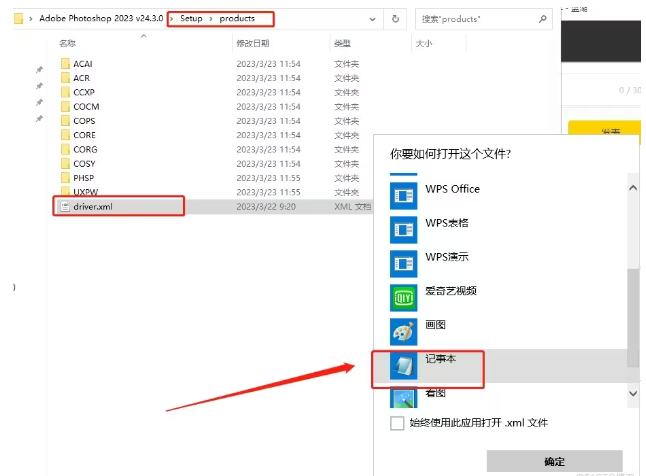
Task: Click the first quick access pin icon
Action: (39, 70)
